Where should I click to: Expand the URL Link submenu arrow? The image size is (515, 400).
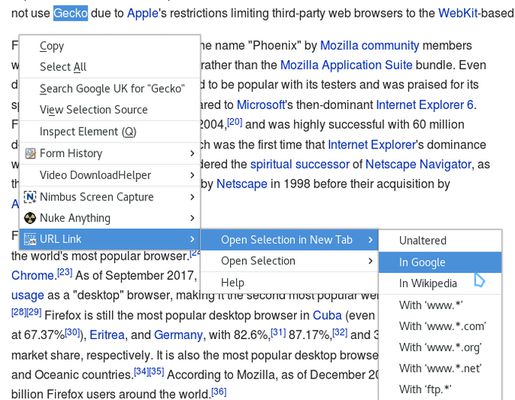[x=192, y=239]
